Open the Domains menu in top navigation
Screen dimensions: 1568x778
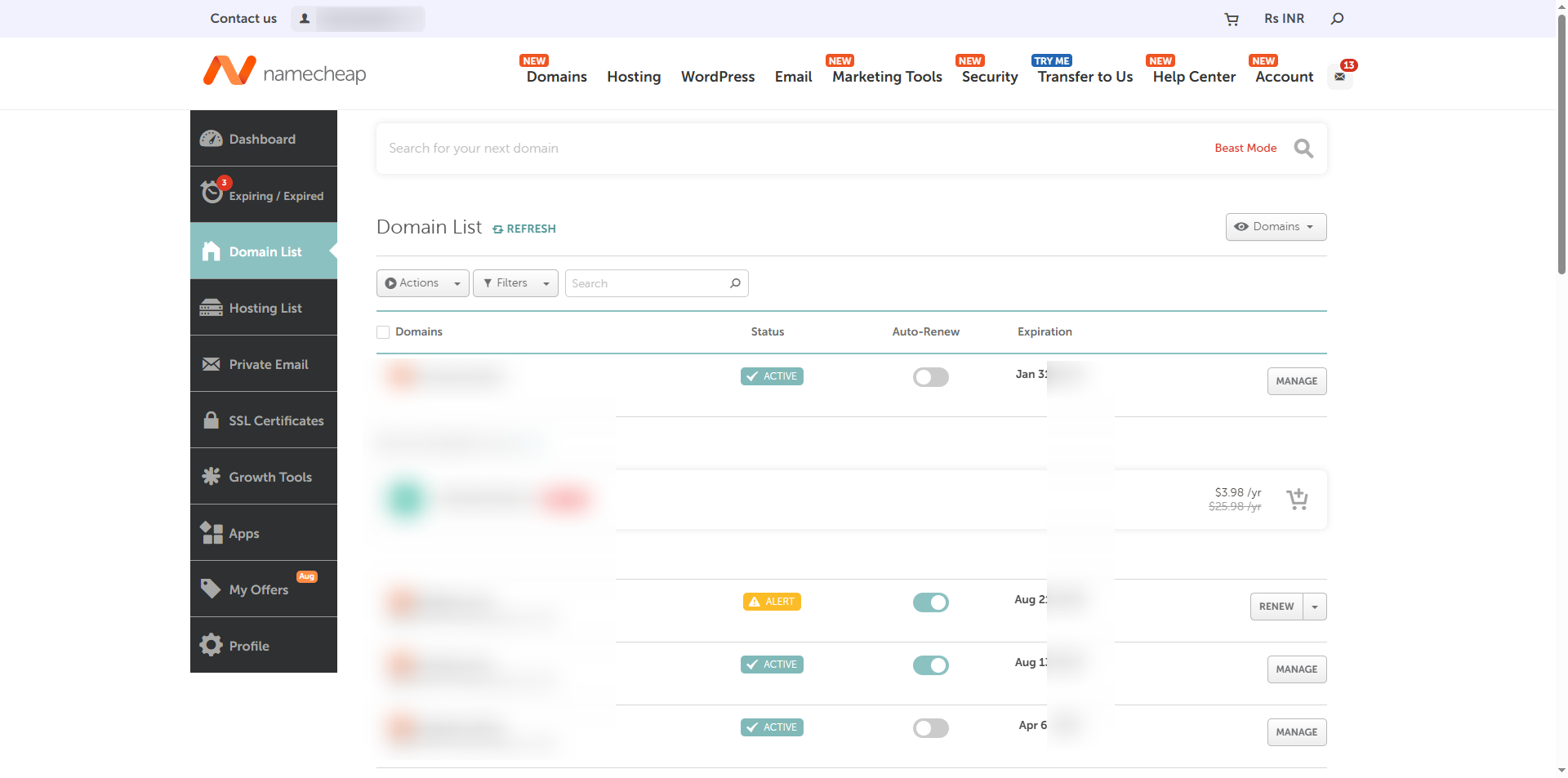(x=556, y=77)
